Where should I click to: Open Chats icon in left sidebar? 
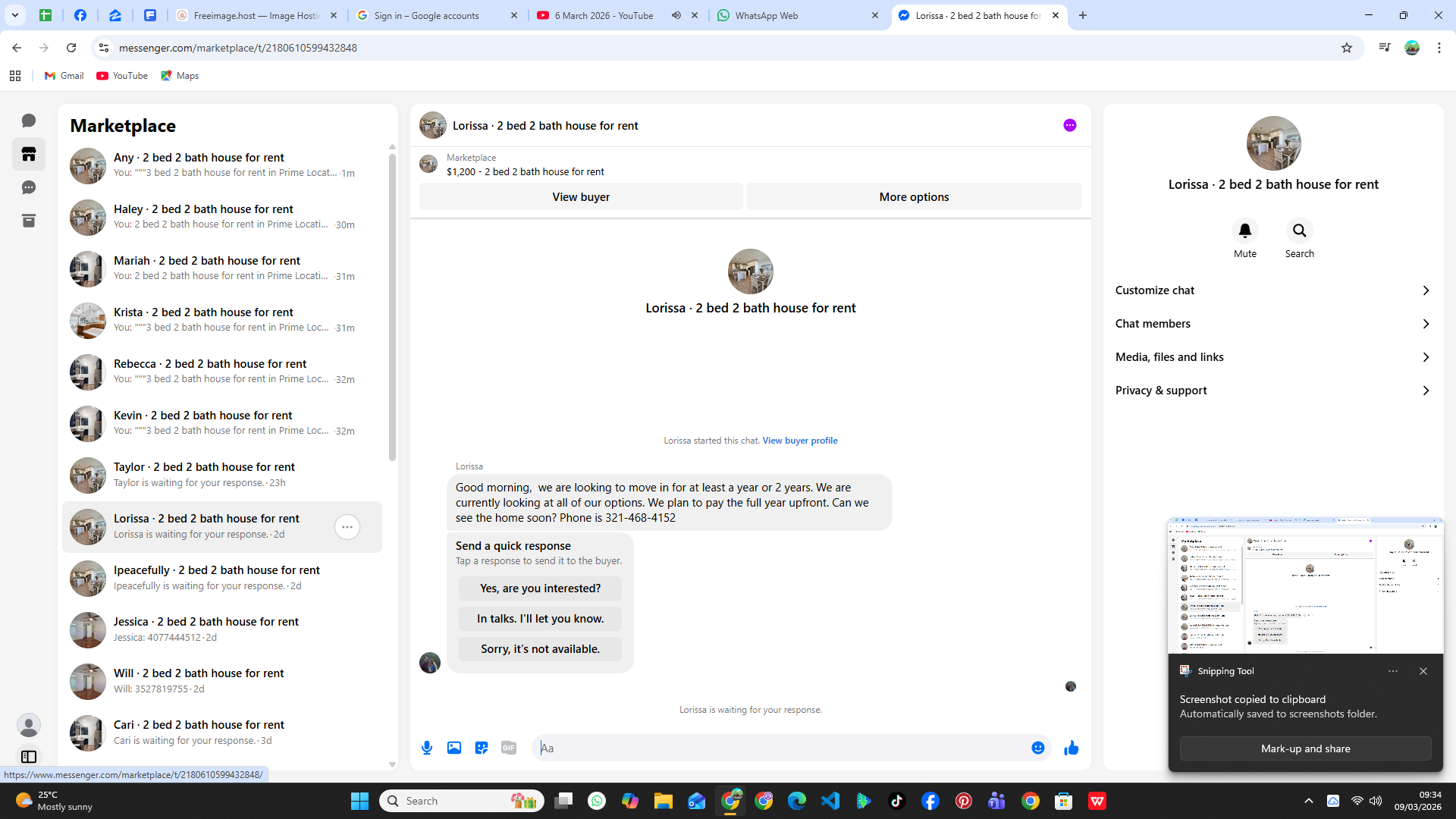pyautogui.click(x=29, y=121)
